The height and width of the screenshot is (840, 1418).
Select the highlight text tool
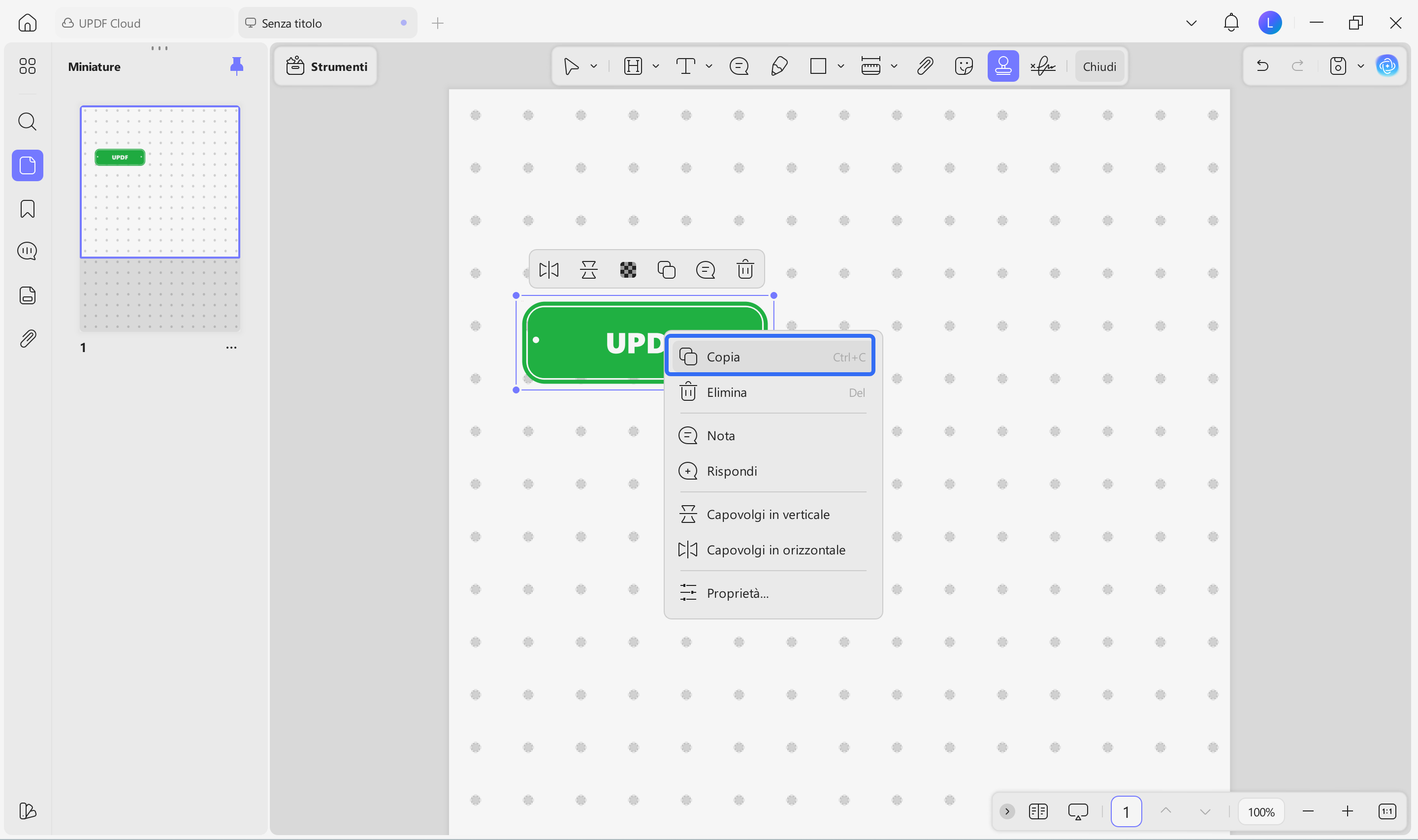click(x=633, y=66)
